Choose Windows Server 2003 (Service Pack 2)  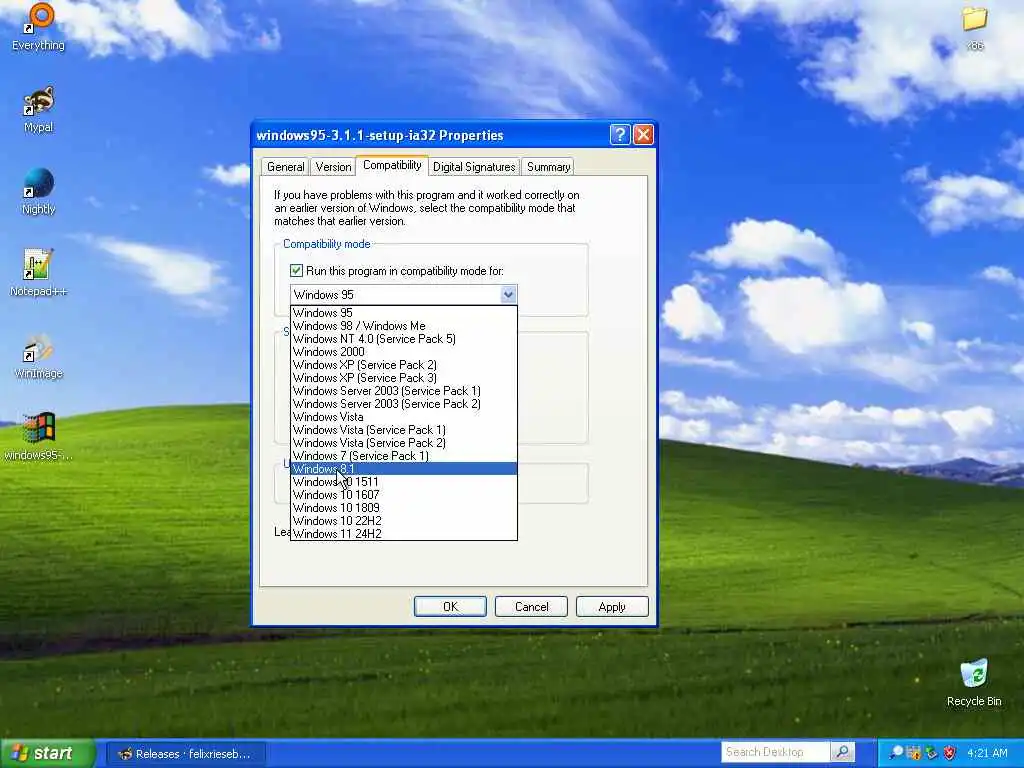click(x=404, y=404)
